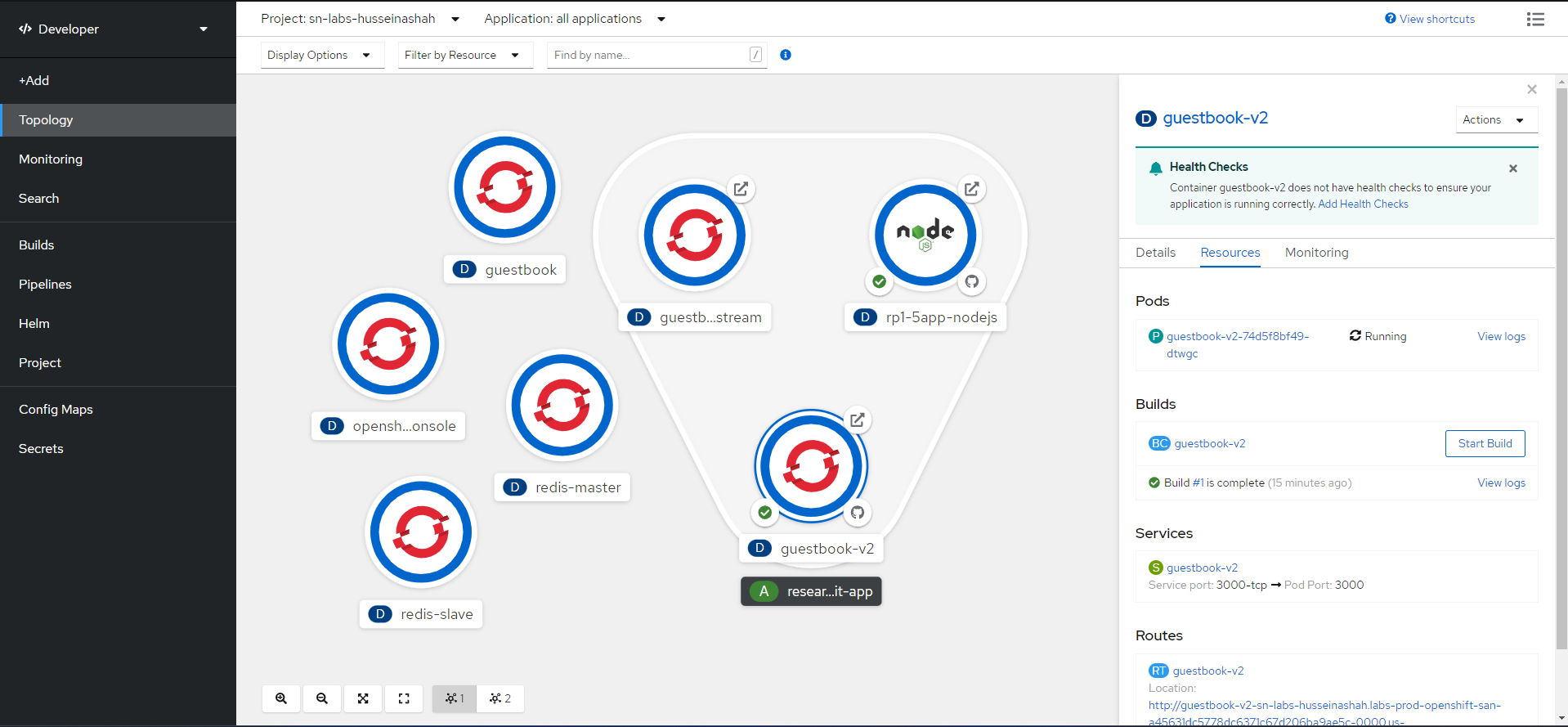Select layout 1 graph option
The height and width of the screenshot is (727, 1568).
point(455,698)
